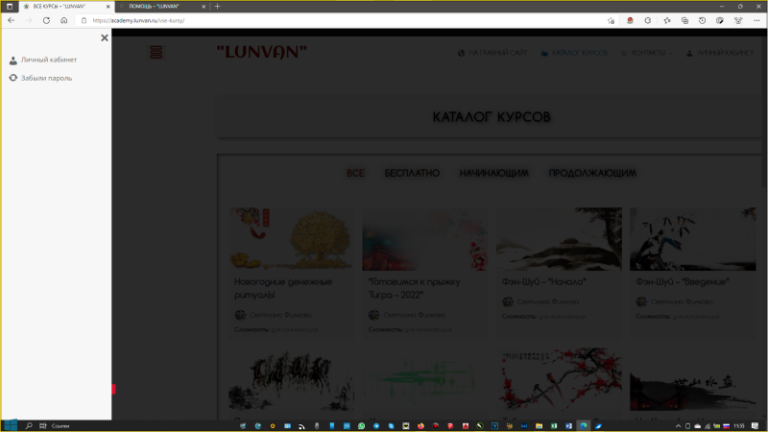Open browser Settings and more menu

coord(757,21)
